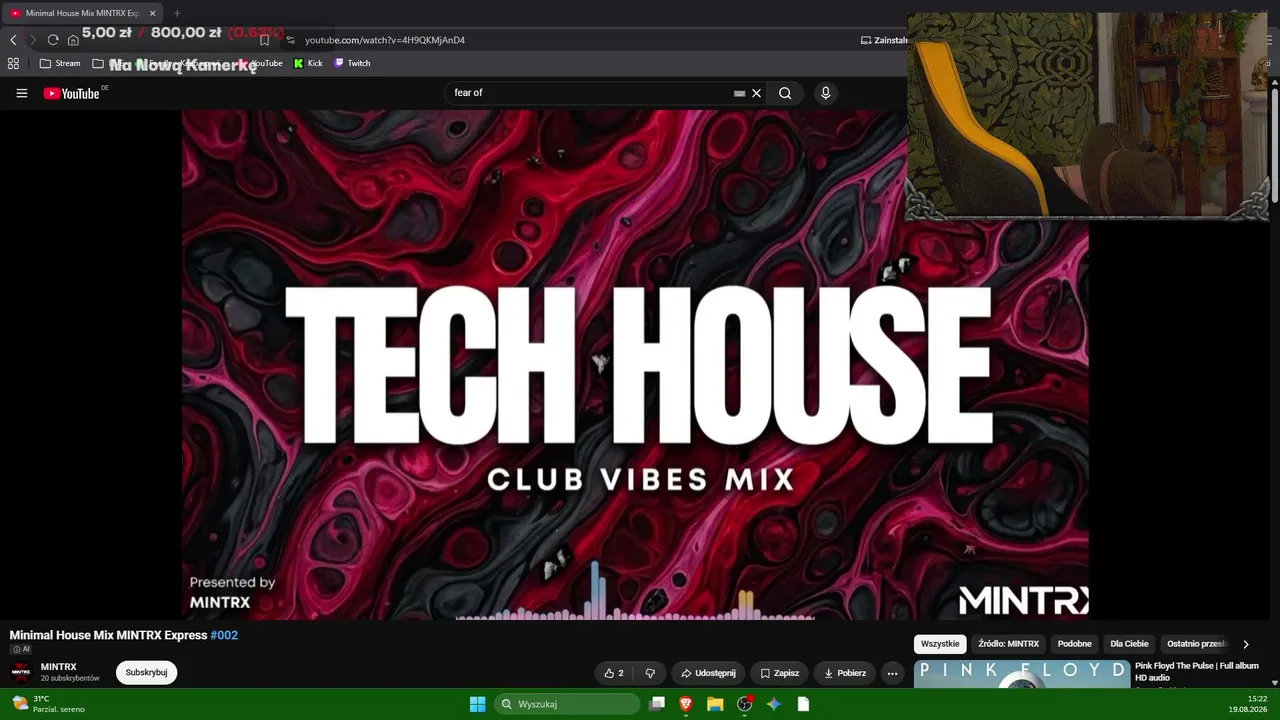The width and height of the screenshot is (1280, 720).
Task: Open the on-screen keyboard icon in search box
Action: click(739, 93)
